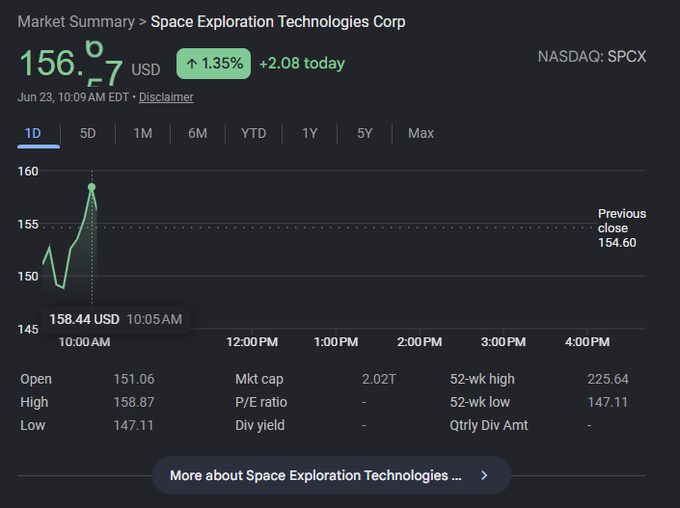
Task: Click the 10:00 AM axis label
Action: pos(84,342)
